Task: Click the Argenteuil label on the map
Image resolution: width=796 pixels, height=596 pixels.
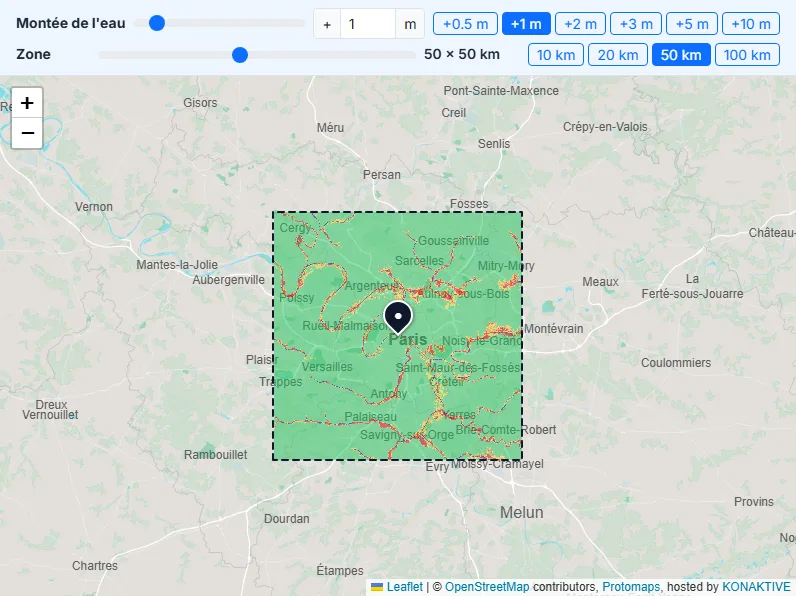Action: pyautogui.click(x=370, y=286)
